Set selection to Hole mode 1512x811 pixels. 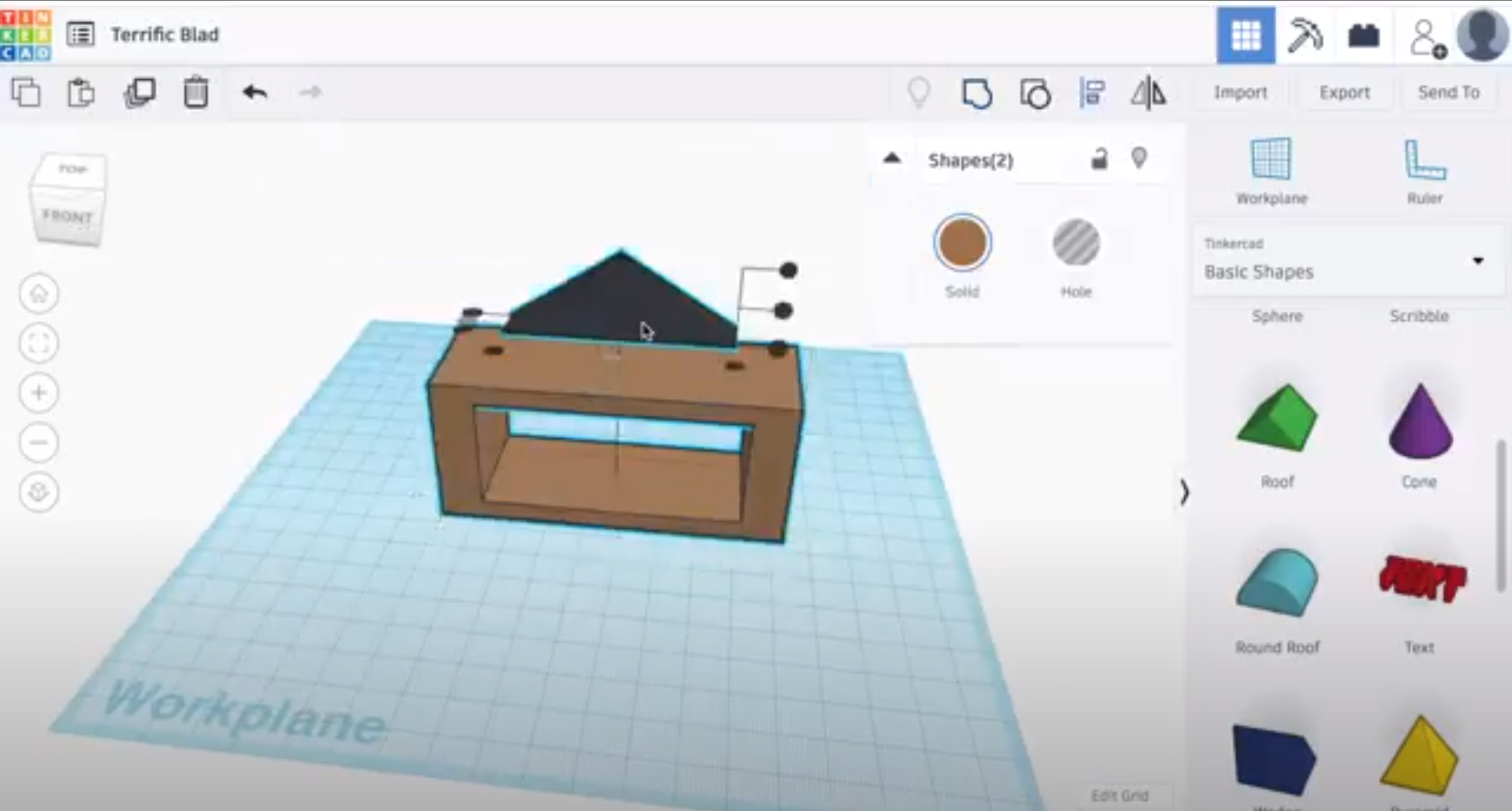[x=1076, y=243]
